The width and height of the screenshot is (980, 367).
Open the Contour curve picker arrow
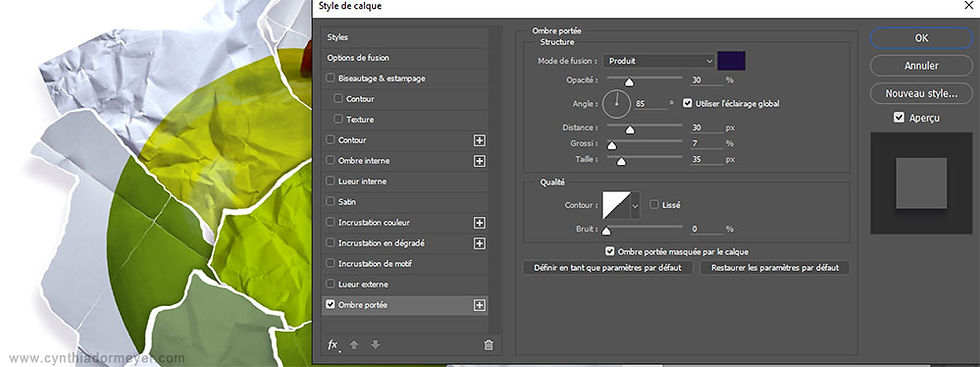tap(636, 205)
